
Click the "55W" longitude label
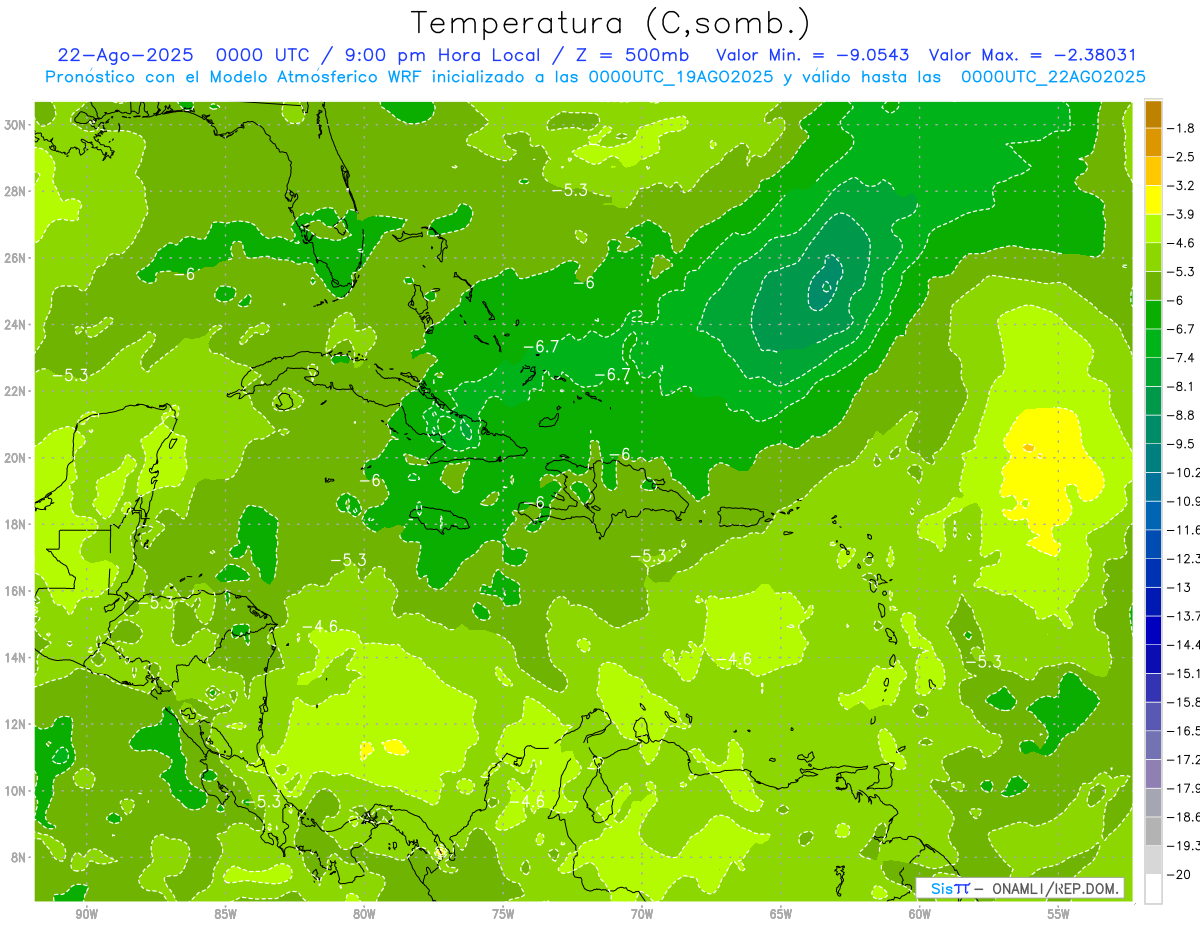pyautogui.click(x=1059, y=914)
